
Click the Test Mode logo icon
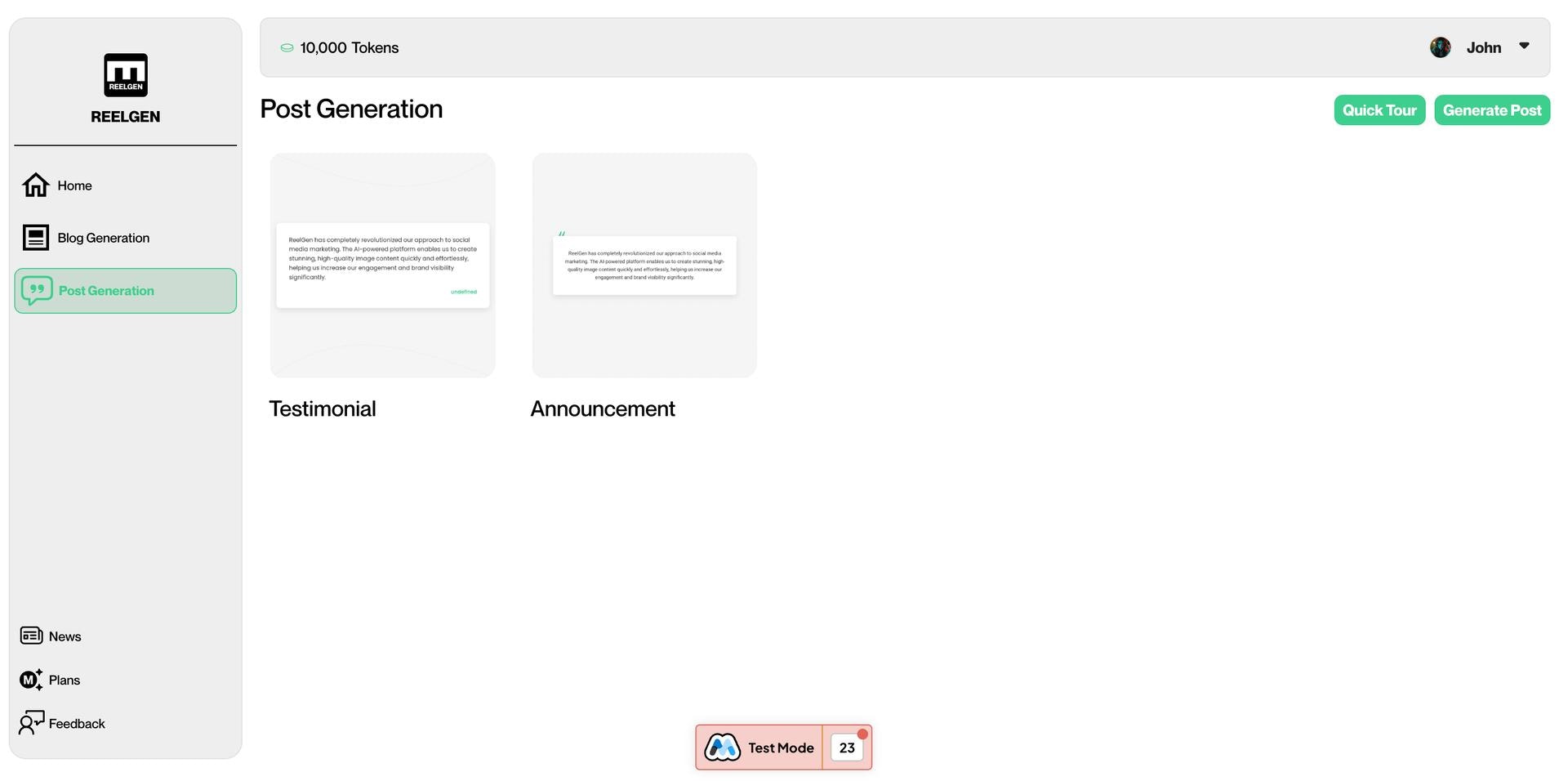723,748
